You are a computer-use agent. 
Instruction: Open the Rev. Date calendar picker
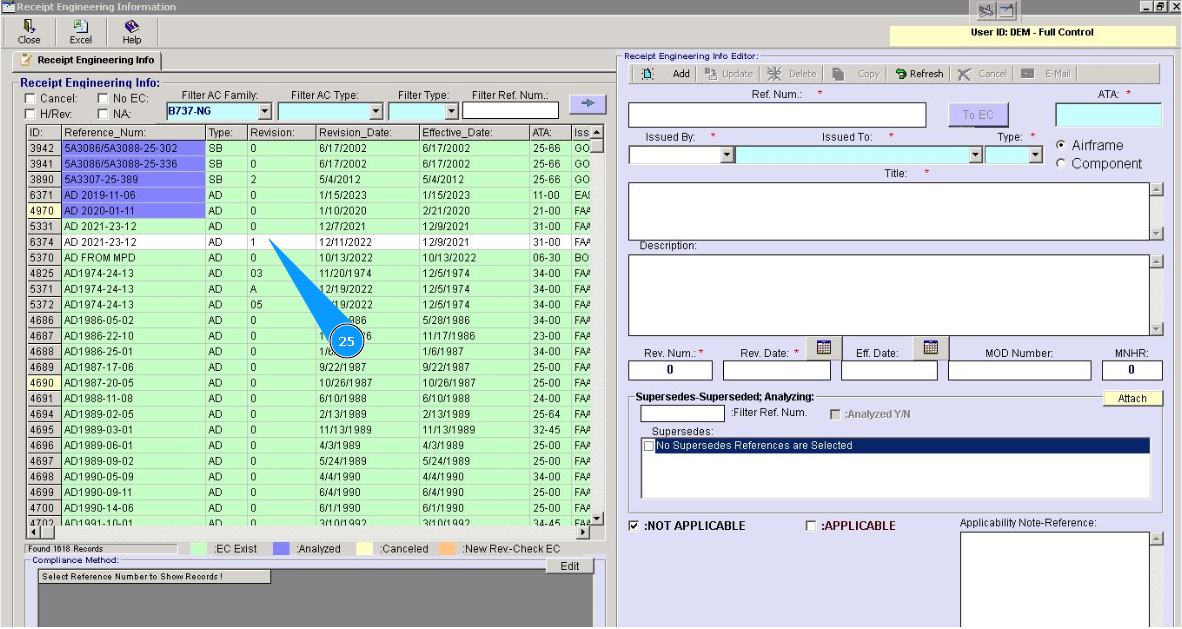tap(824, 348)
